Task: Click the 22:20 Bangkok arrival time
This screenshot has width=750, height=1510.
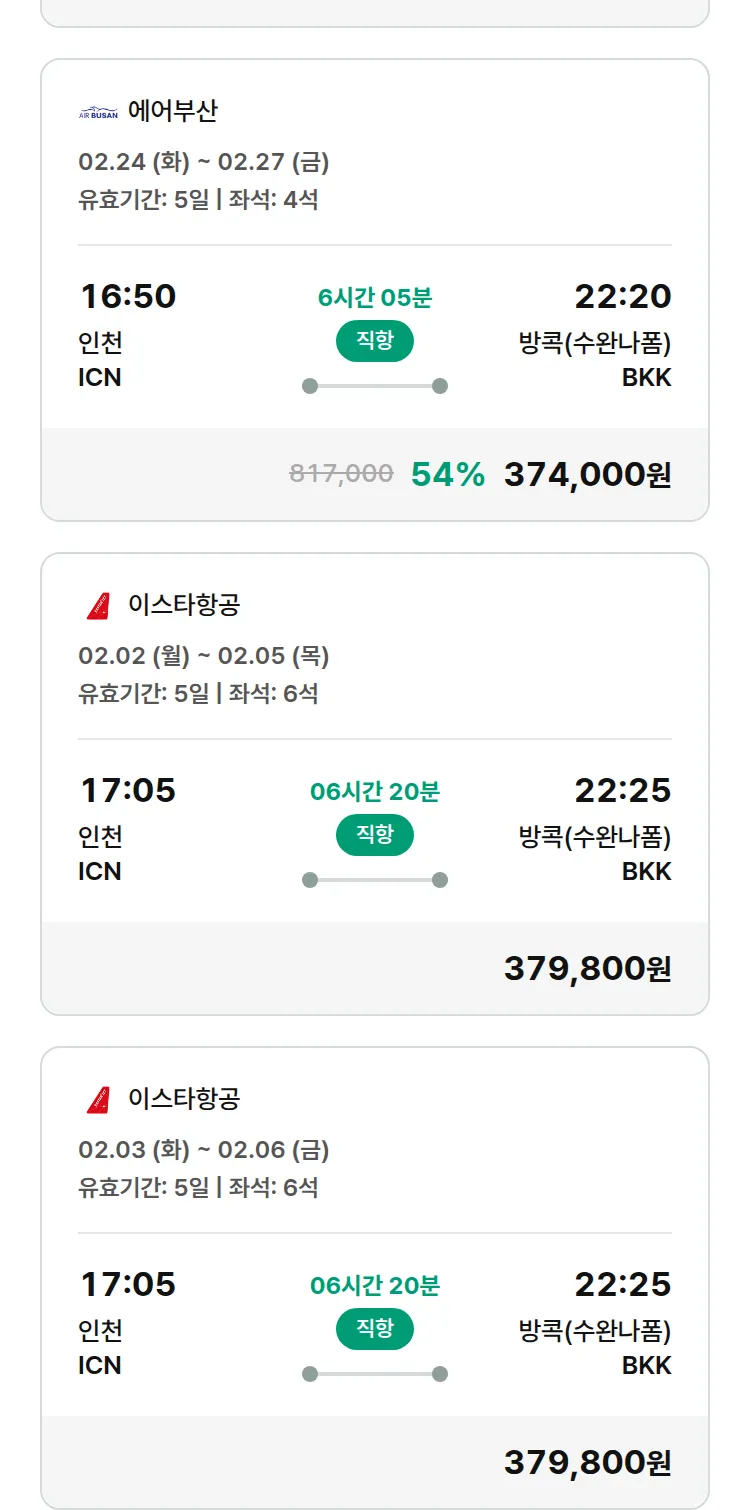Action: point(622,296)
